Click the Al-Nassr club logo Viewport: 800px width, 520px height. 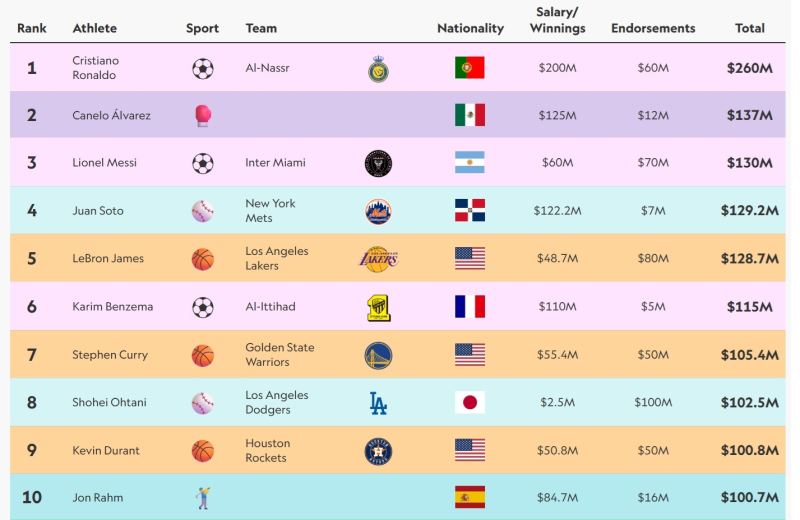[x=378, y=68]
